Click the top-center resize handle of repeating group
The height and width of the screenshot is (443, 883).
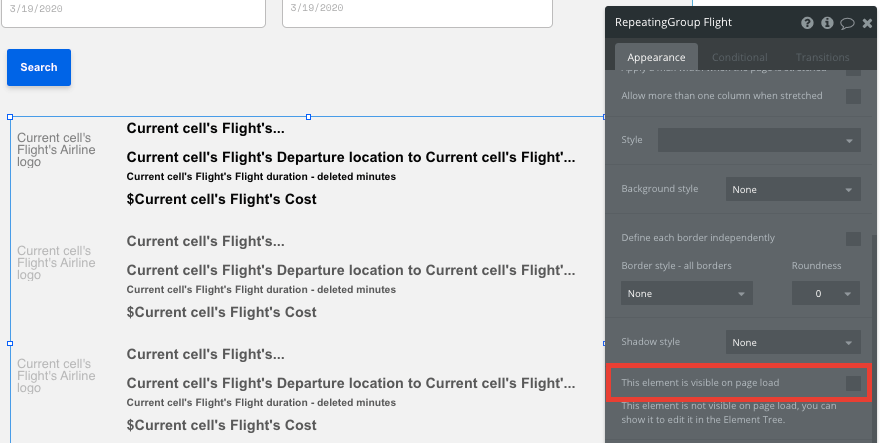(308, 117)
